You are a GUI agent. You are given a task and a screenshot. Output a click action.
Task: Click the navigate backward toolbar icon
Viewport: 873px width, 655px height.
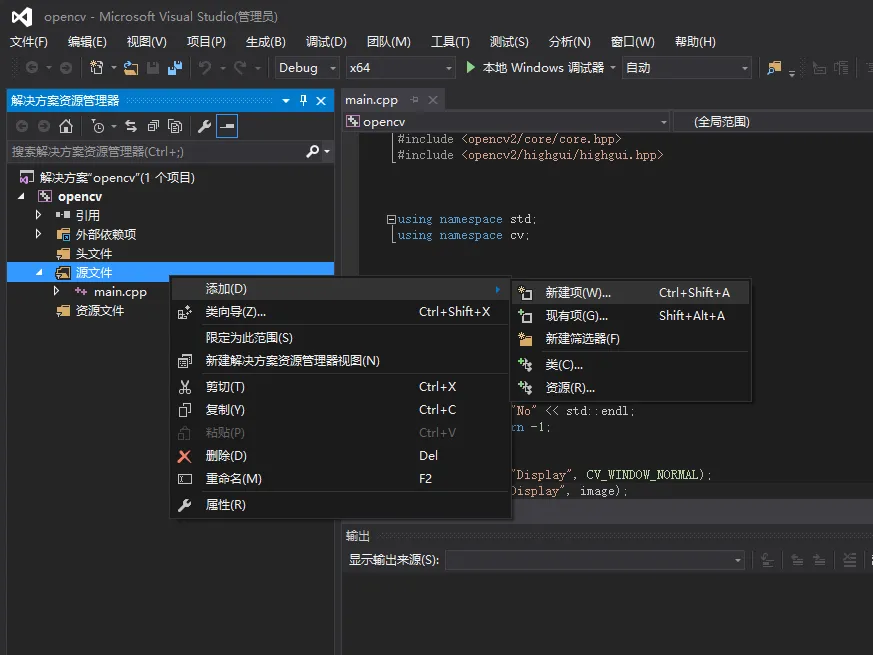(x=32, y=68)
